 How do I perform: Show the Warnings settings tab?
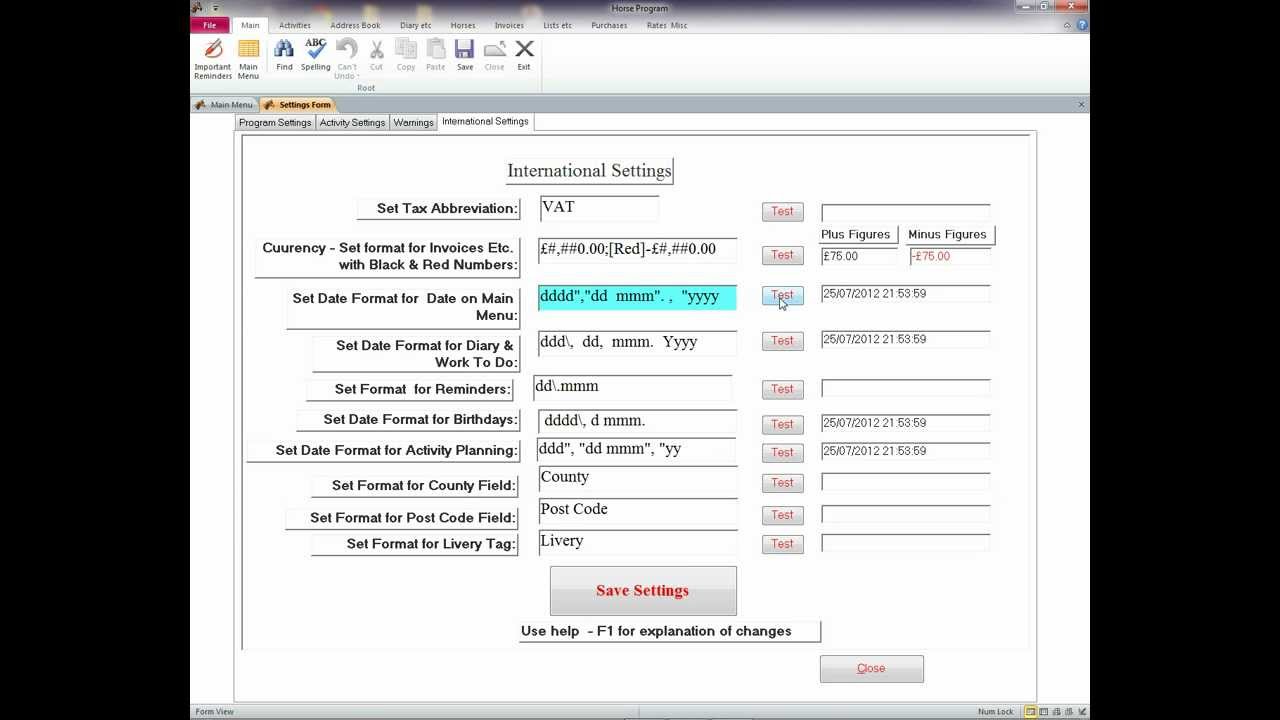413,123
